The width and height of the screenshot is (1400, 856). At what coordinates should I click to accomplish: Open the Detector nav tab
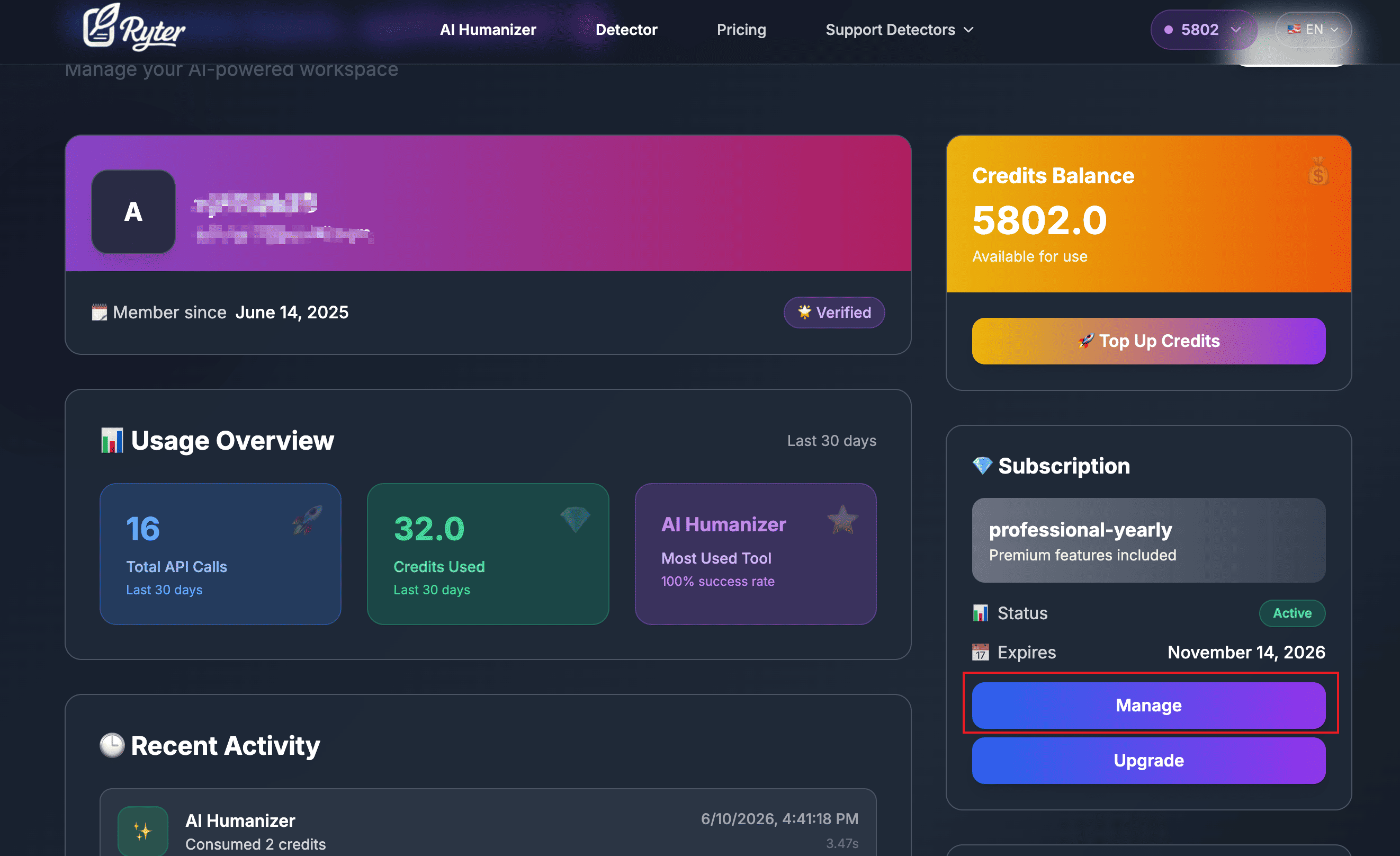pos(626,30)
